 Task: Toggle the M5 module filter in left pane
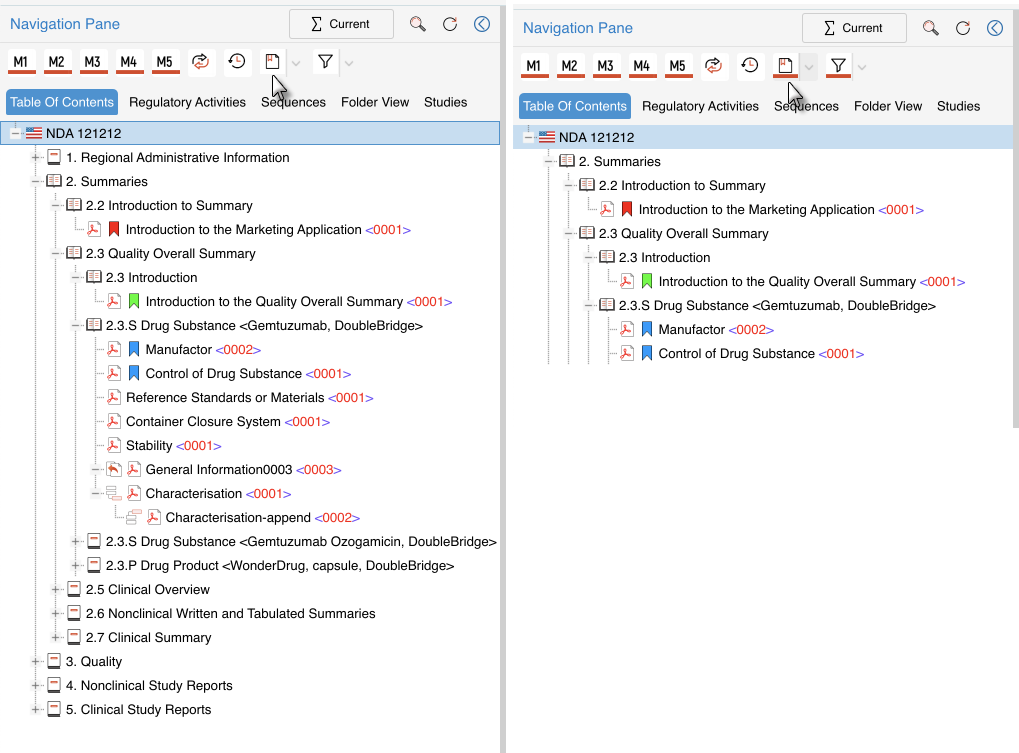pyautogui.click(x=165, y=62)
